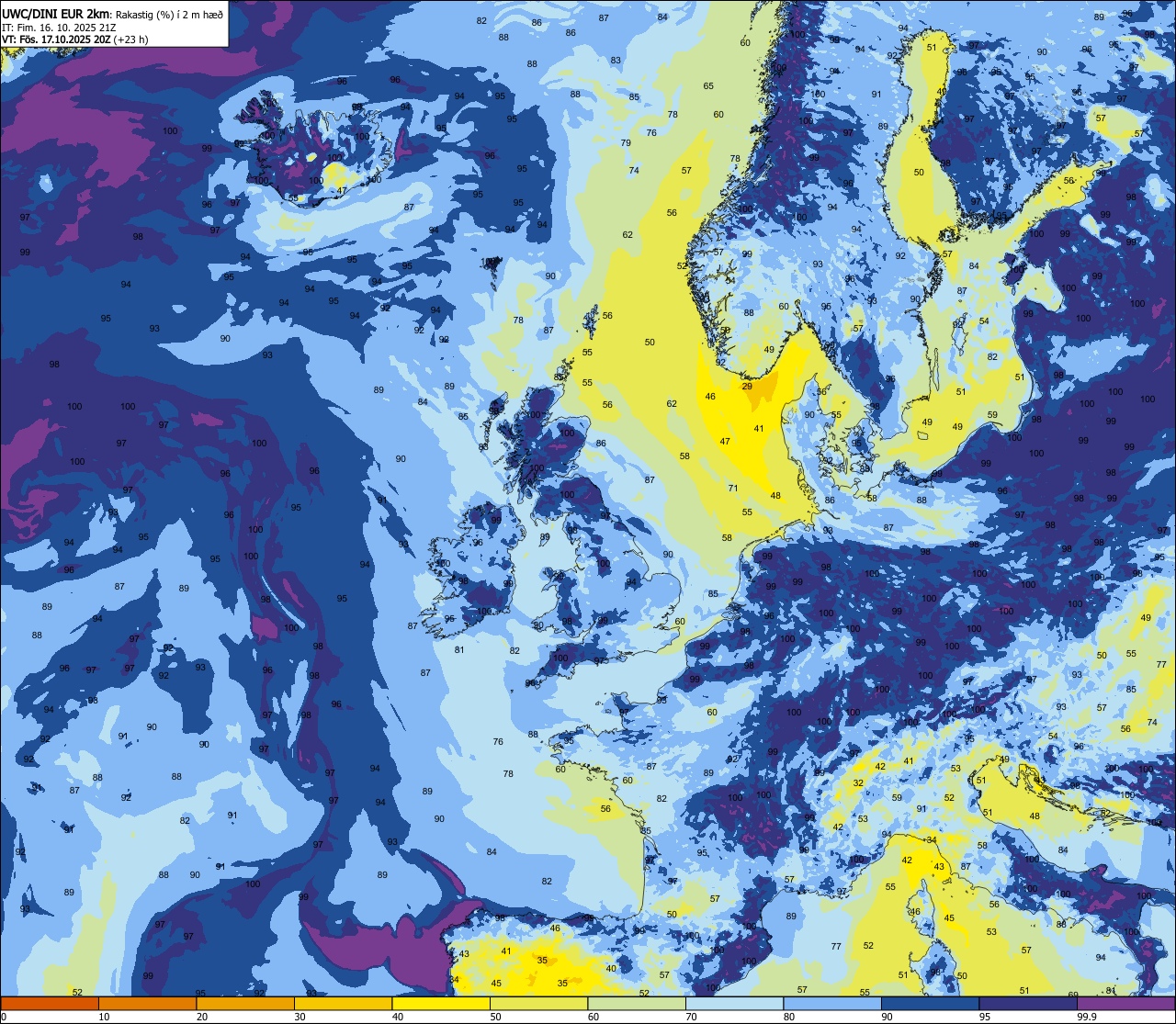Image resolution: width=1176 pixels, height=1024 pixels.
Task: Click the legend tick label '30'
Action: tap(300, 1017)
